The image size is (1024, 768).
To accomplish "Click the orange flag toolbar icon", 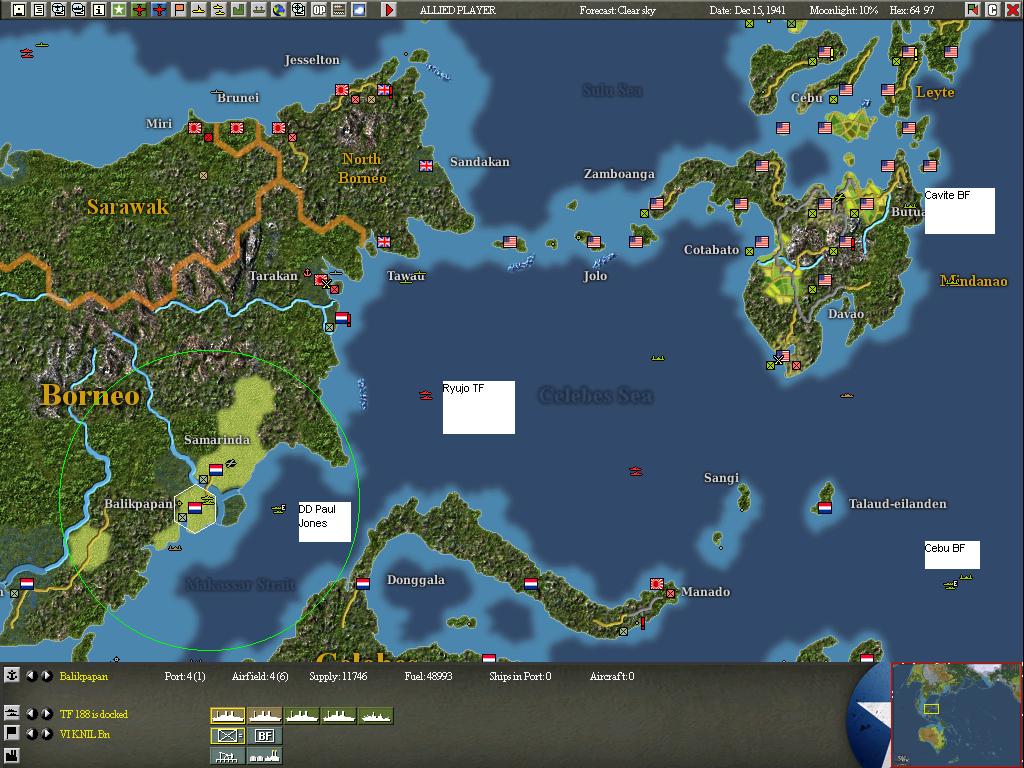I will click(x=179, y=10).
